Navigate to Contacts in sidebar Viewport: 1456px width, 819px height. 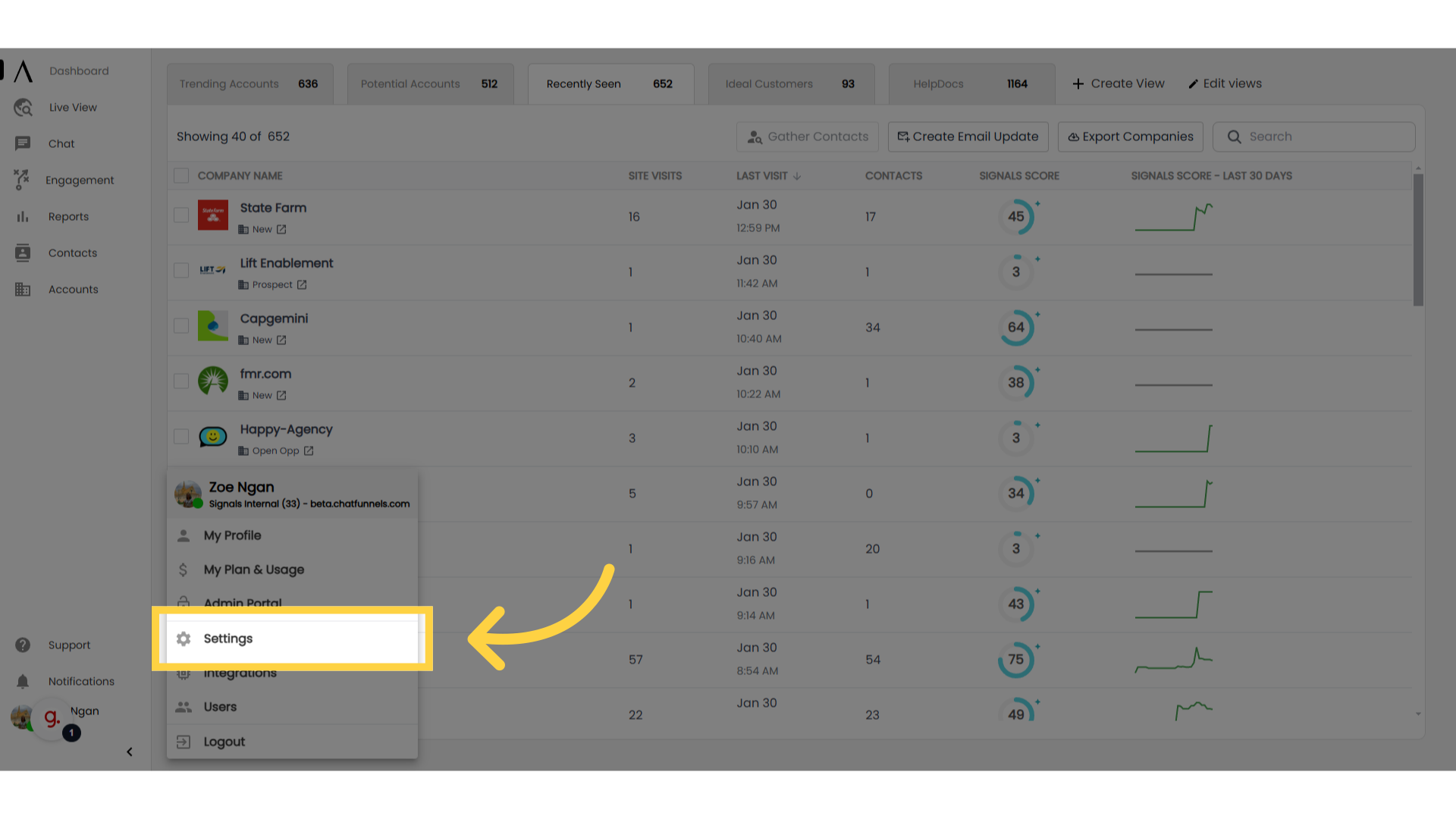click(x=72, y=252)
